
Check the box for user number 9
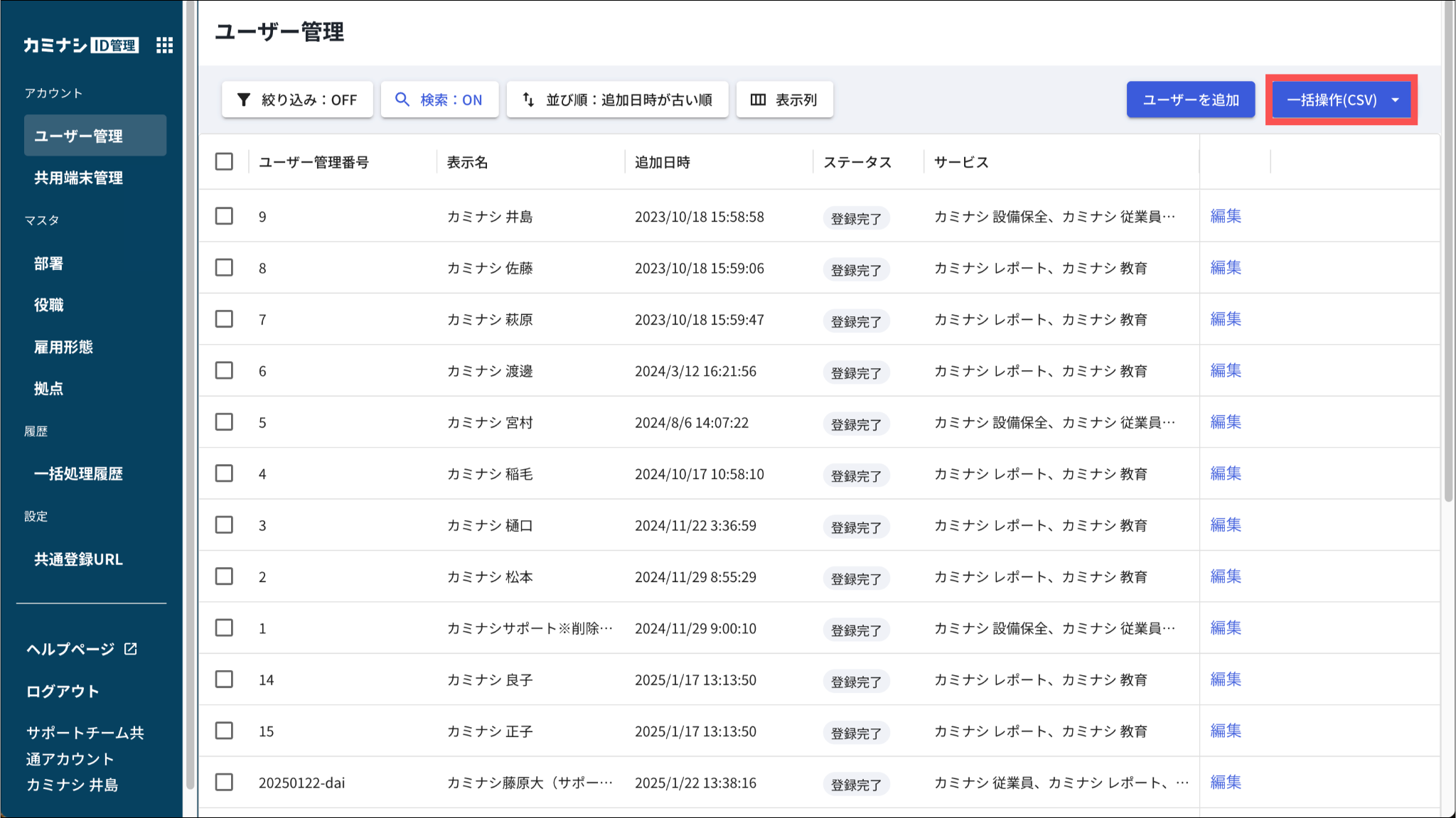(x=224, y=216)
